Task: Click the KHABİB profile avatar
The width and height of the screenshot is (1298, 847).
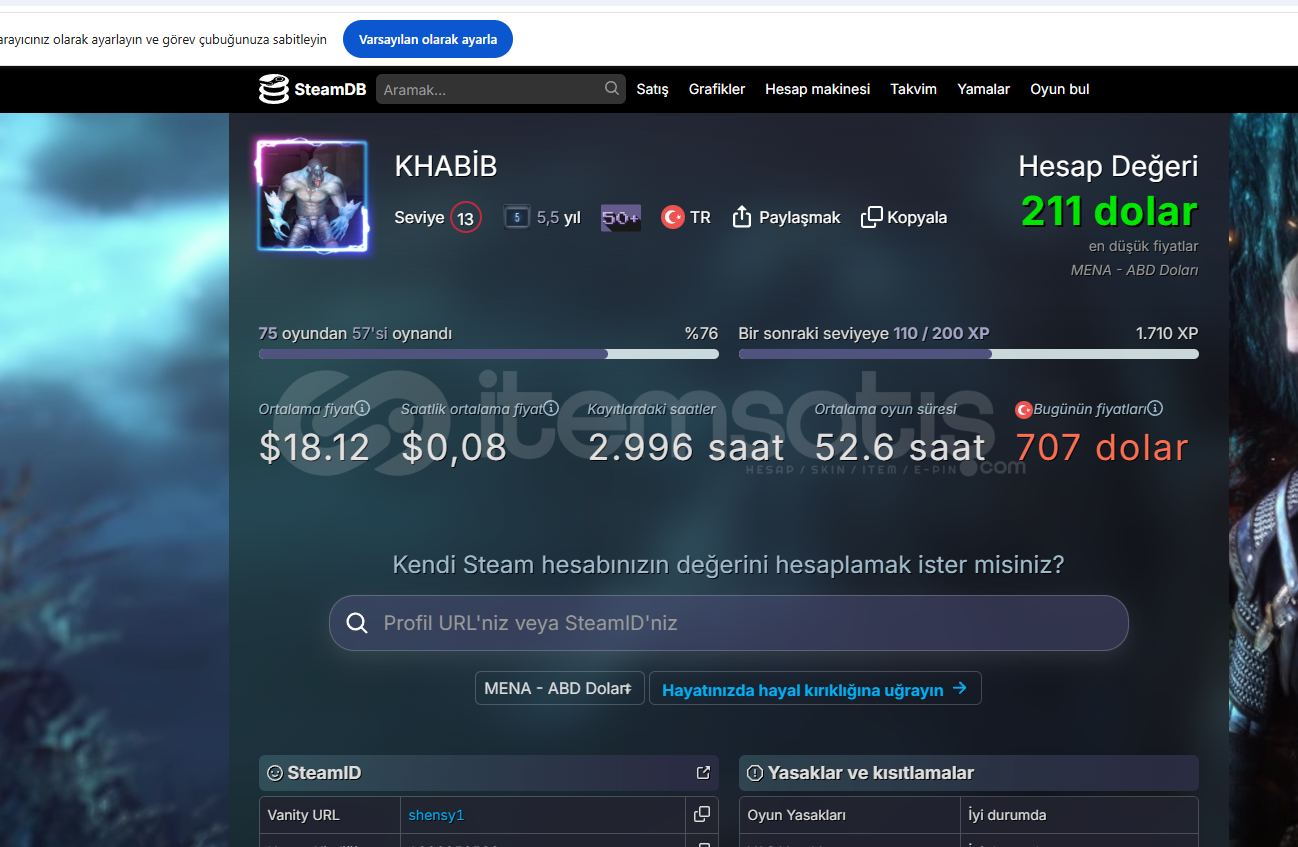Action: coord(313,195)
